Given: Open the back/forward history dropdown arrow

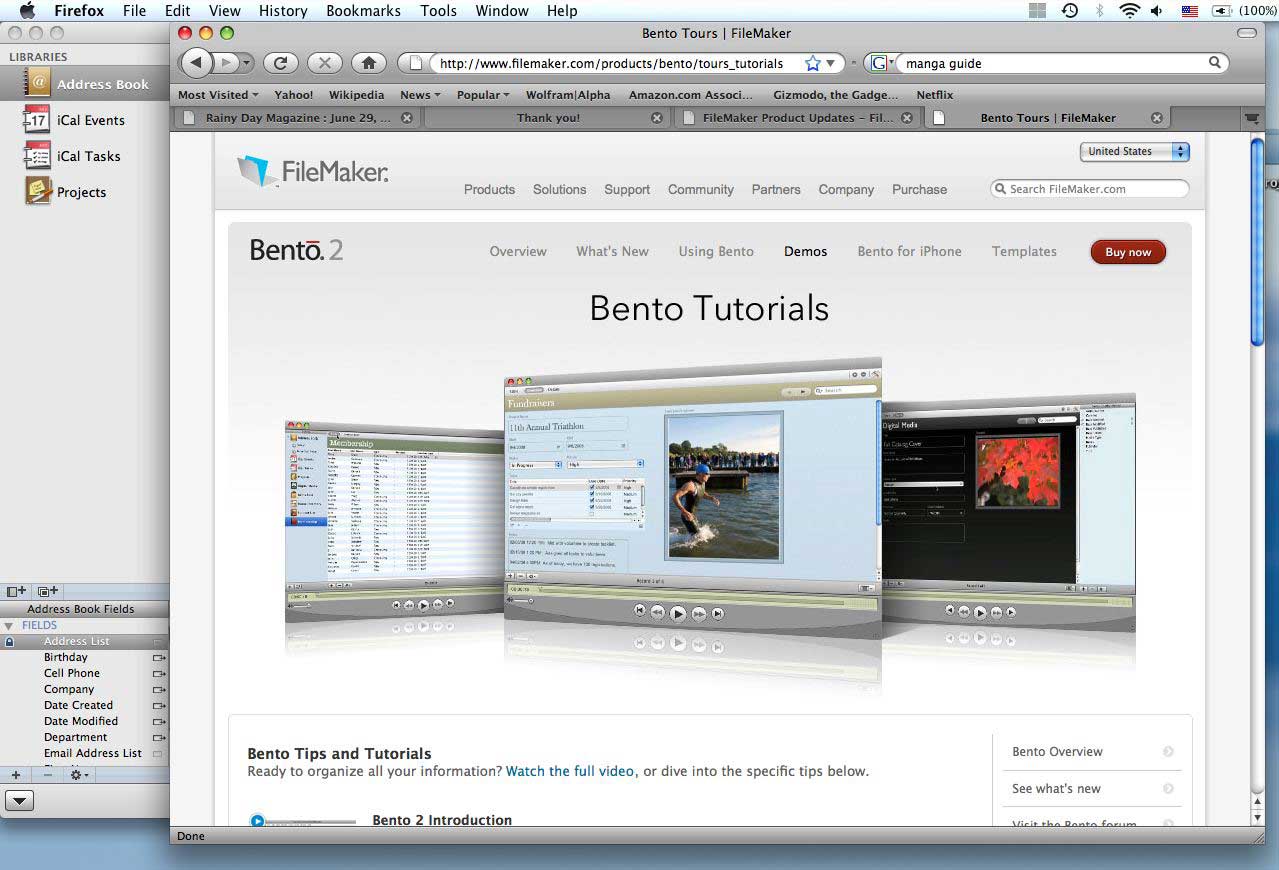Looking at the screenshot, I should 247,63.
